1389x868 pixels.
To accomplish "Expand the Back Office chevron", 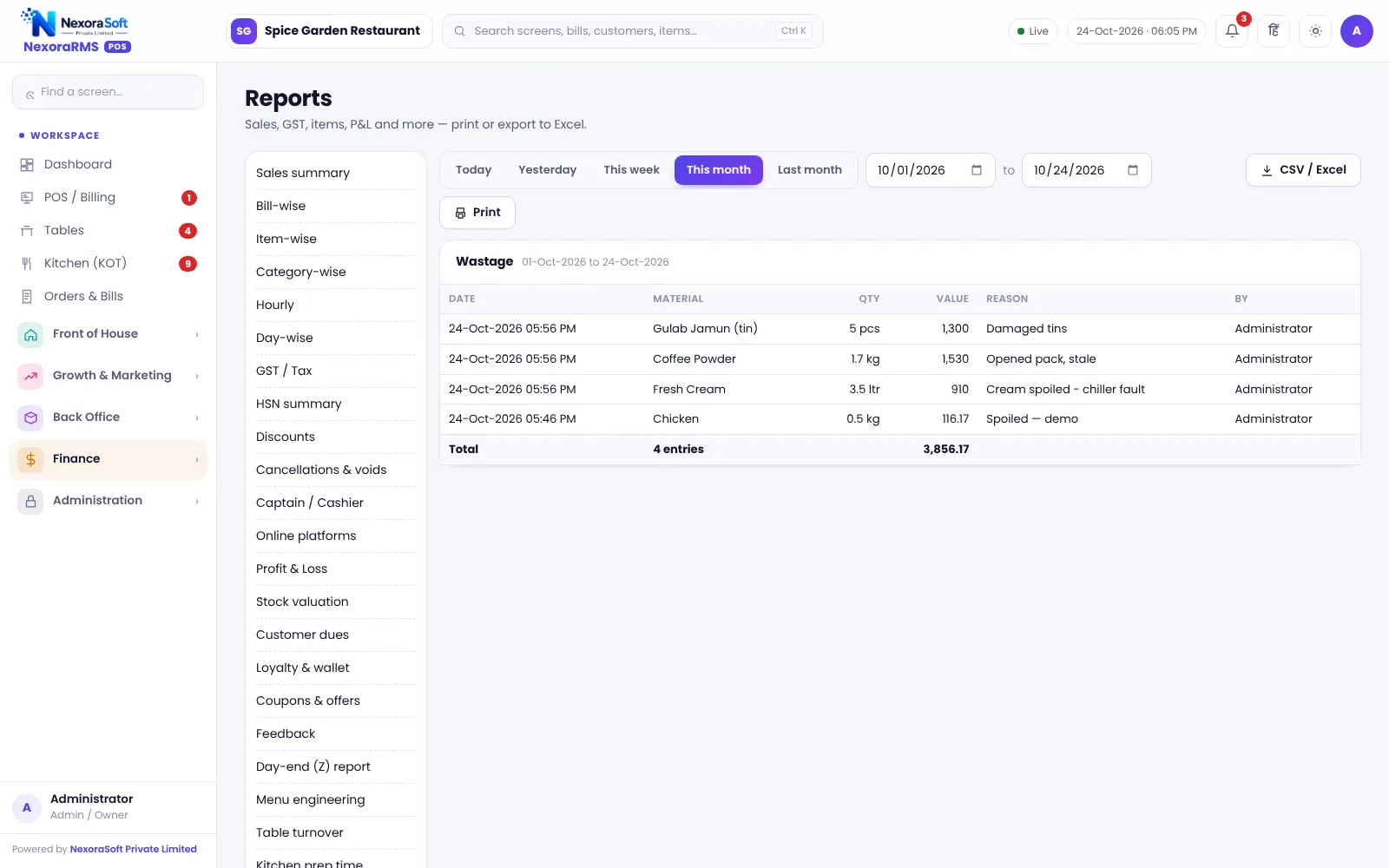I will click(x=197, y=418).
